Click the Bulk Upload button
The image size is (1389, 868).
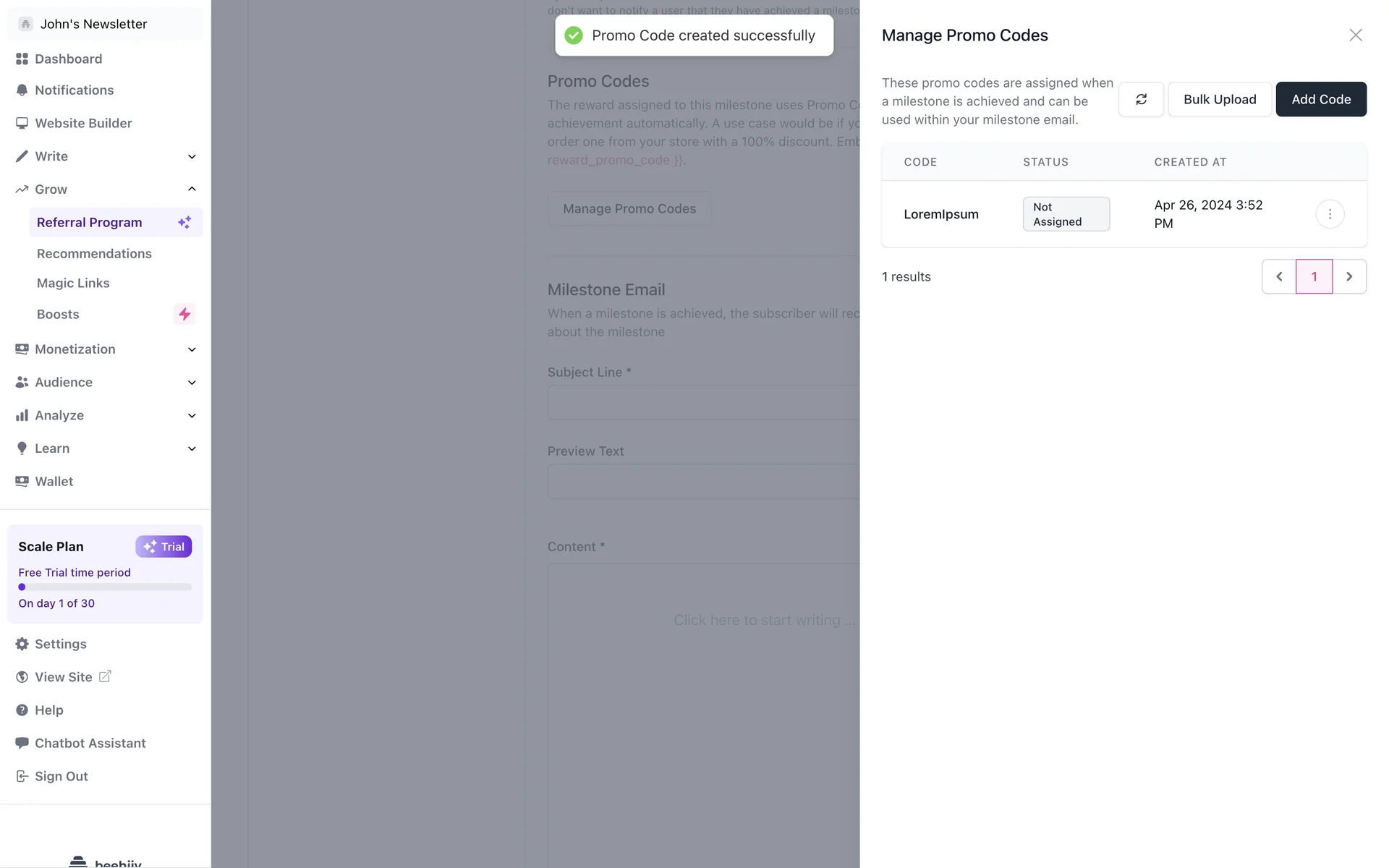coord(1219,99)
